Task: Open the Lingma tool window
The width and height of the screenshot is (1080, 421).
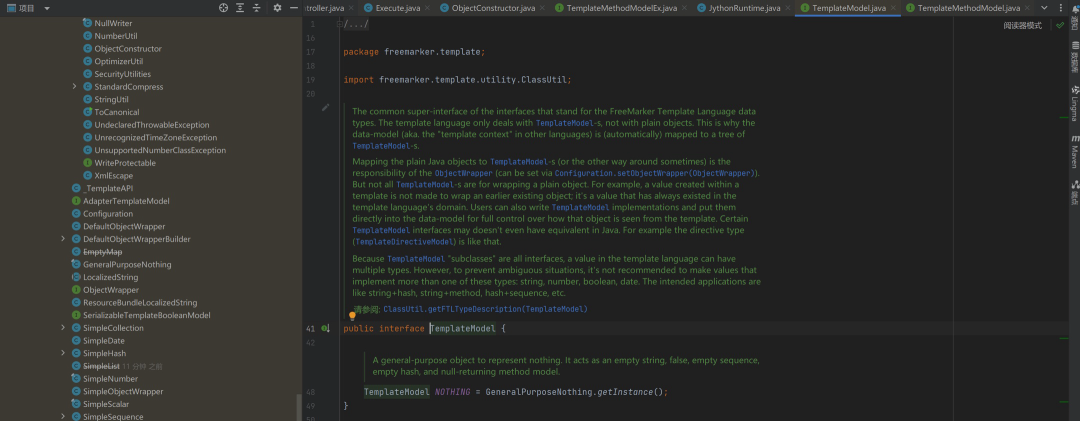Action: pyautogui.click(x=1074, y=103)
